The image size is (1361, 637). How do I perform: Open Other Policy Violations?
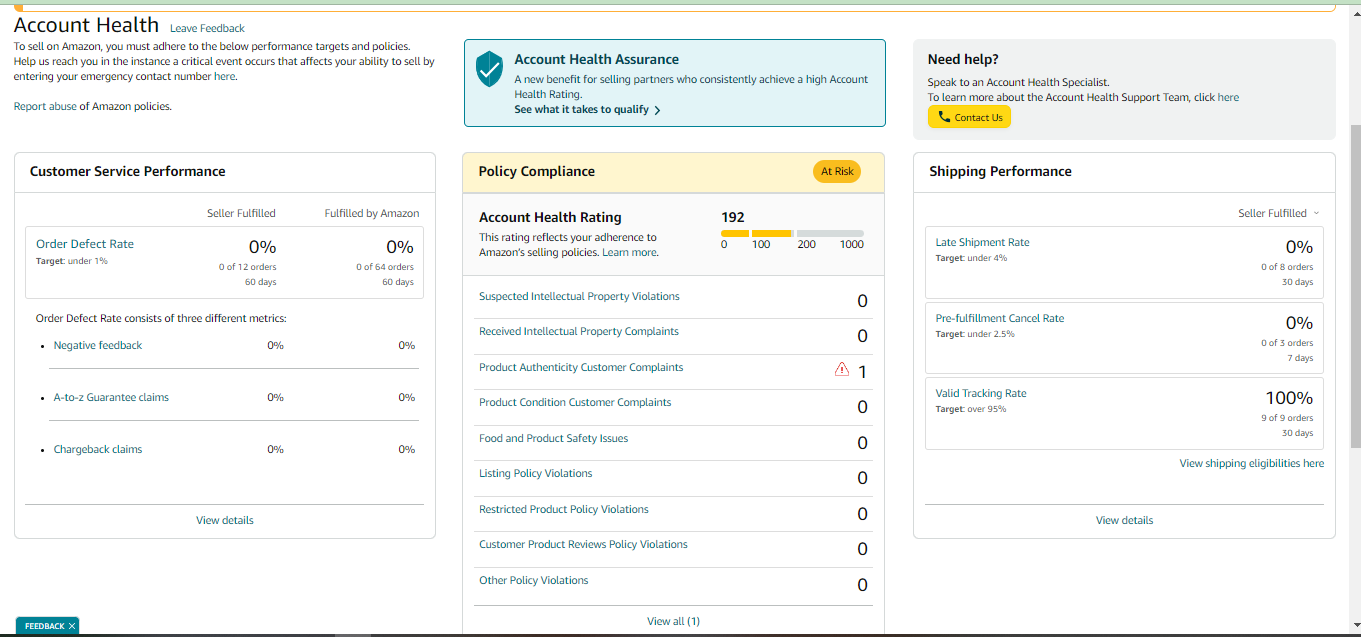(533, 580)
